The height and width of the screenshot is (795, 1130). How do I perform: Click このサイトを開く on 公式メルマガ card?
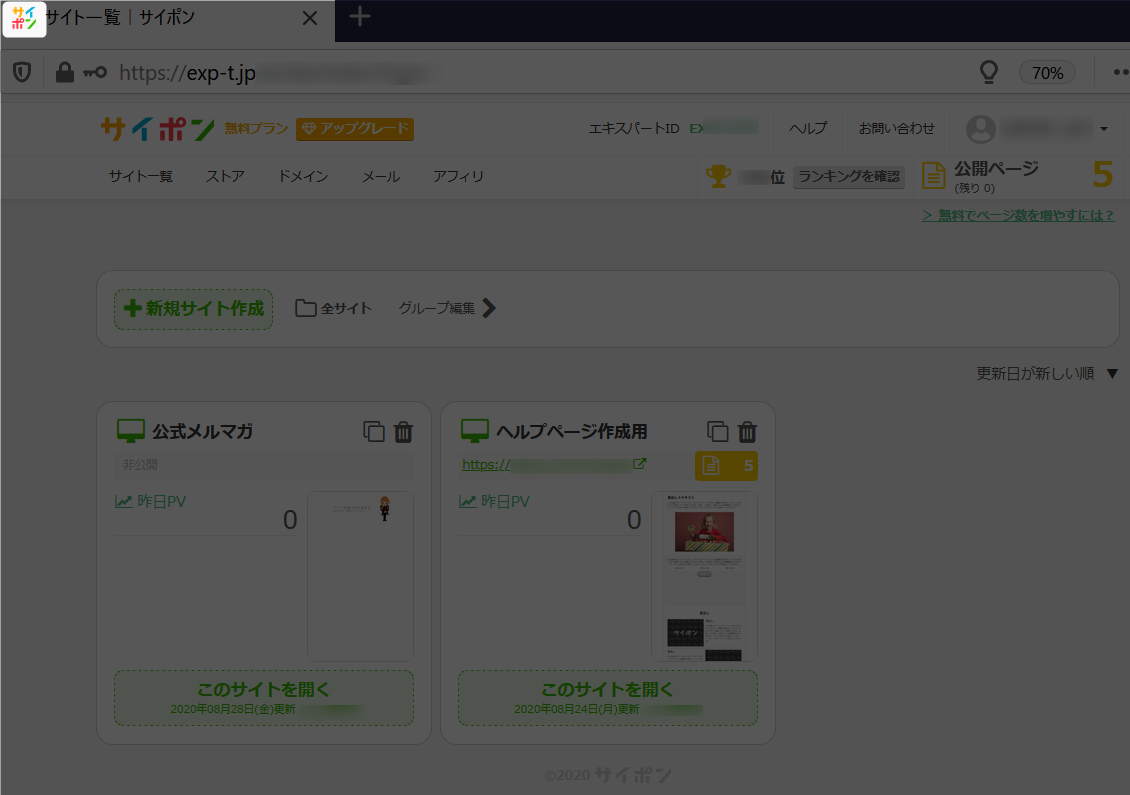pos(264,698)
